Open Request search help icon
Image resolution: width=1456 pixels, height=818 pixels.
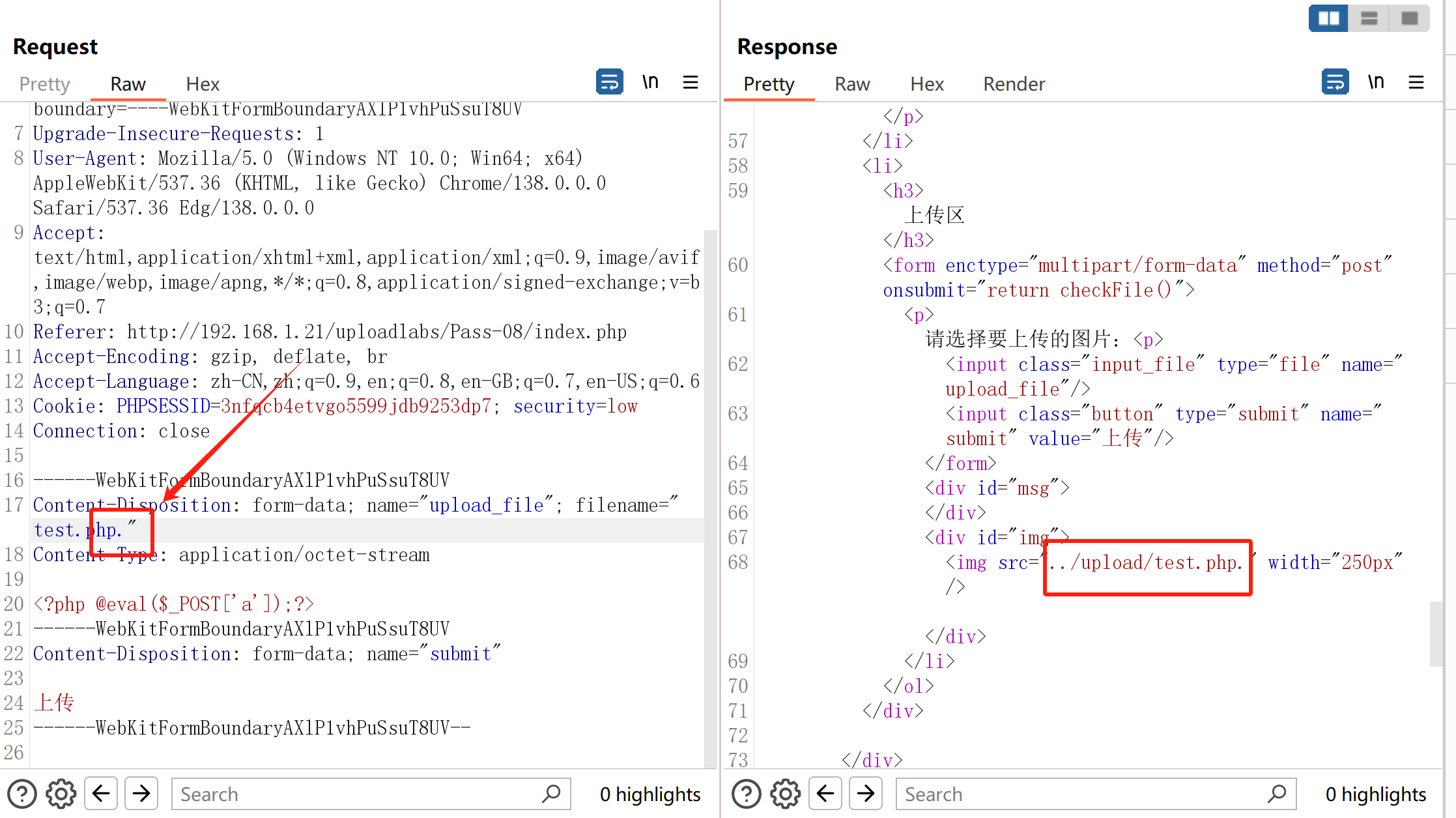[x=22, y=794]
